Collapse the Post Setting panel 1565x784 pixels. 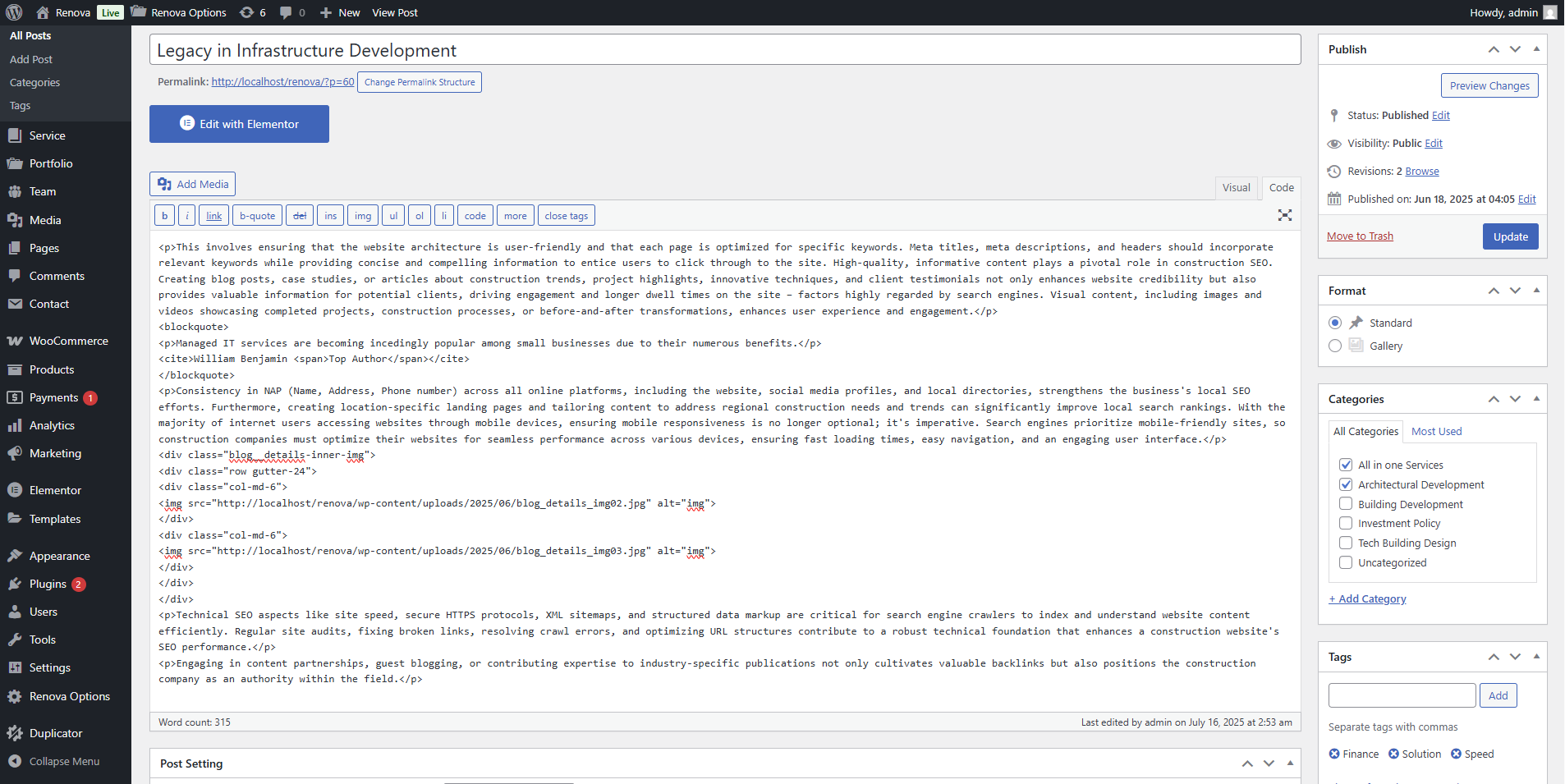tap(1290, 763)
